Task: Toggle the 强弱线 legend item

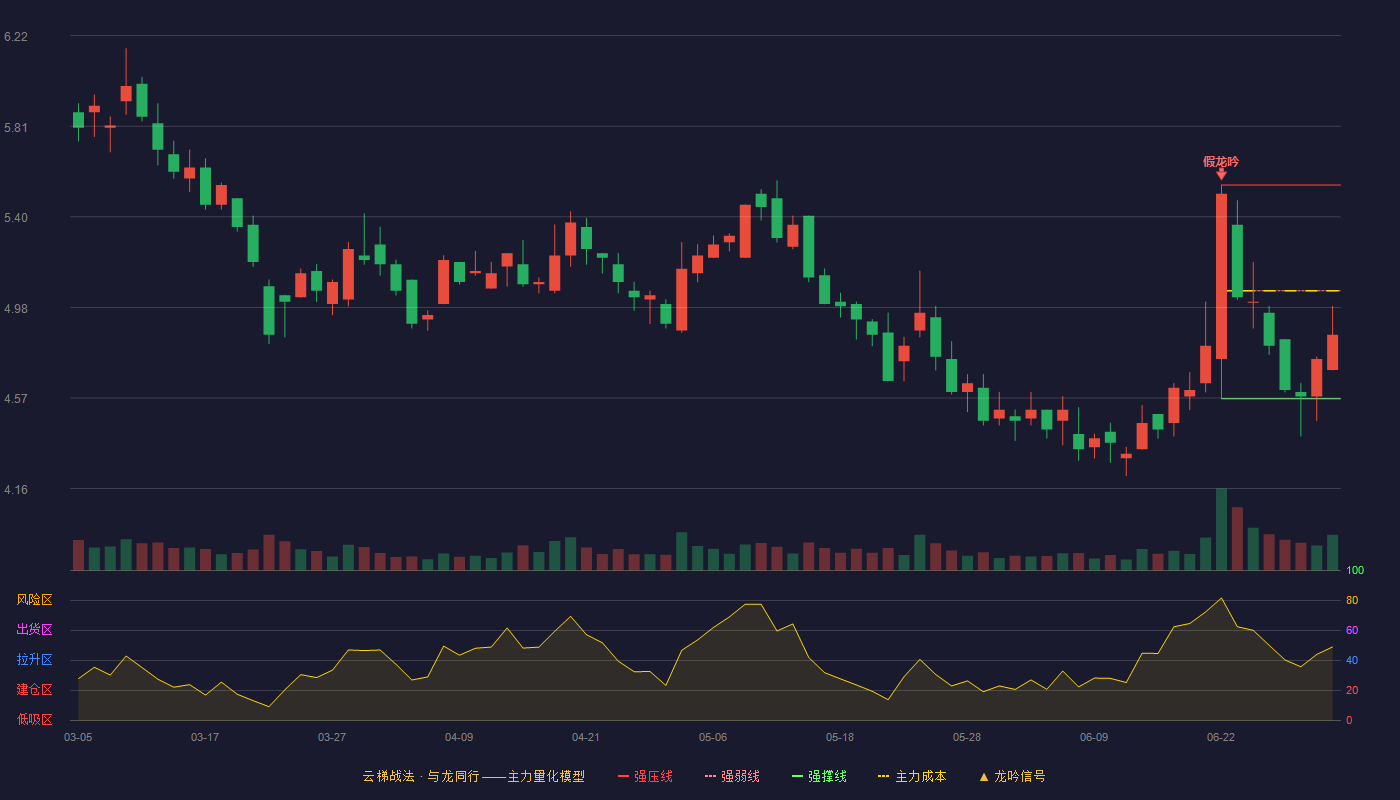Action: (732, 776)
